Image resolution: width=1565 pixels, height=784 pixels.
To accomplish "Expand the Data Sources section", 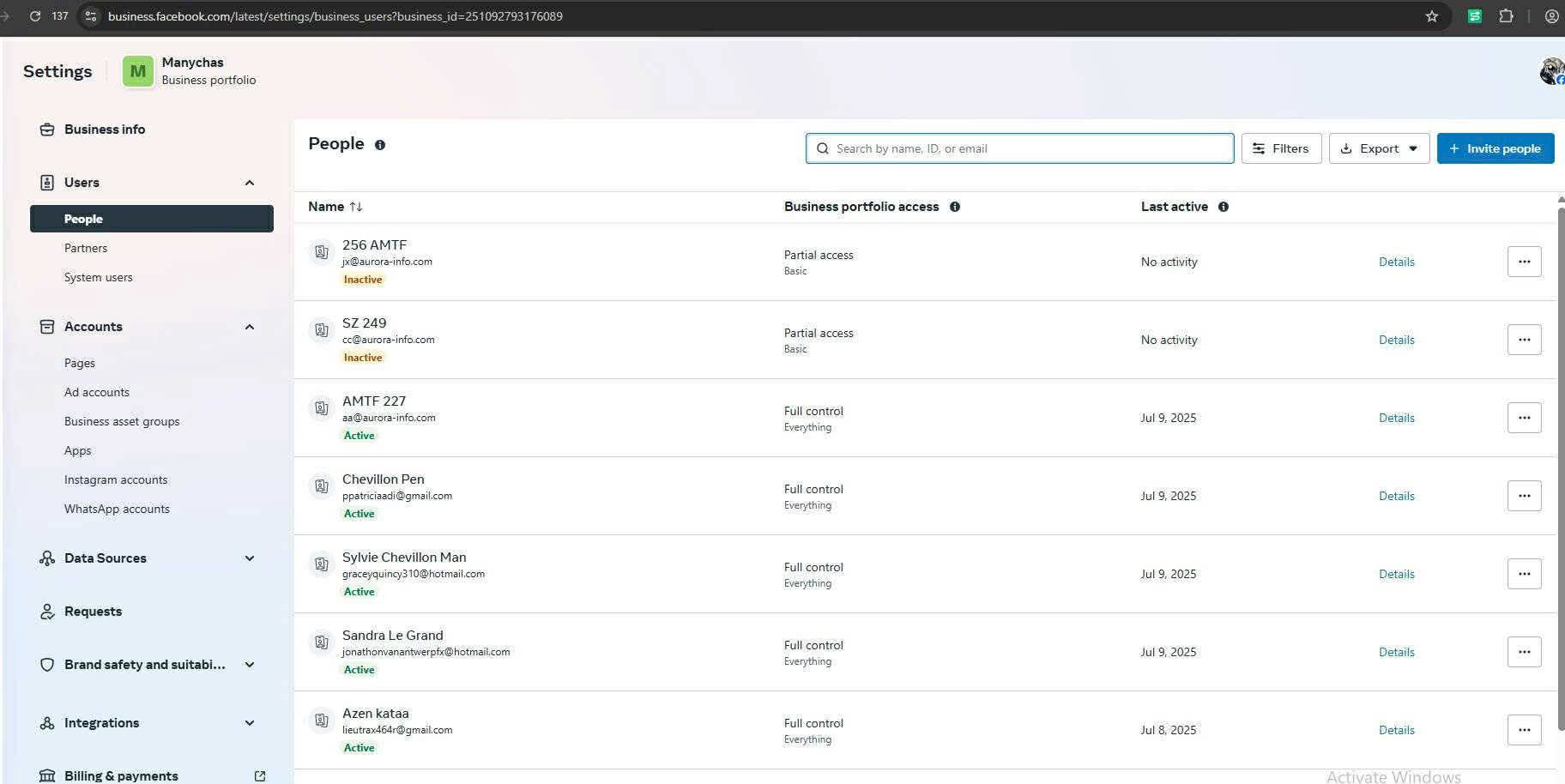I will click(250, 558).
